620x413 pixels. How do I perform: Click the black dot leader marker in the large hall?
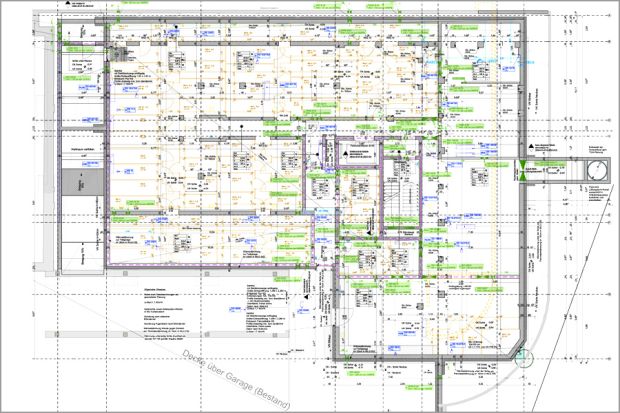pyautogui.click(x=242, y=127)
